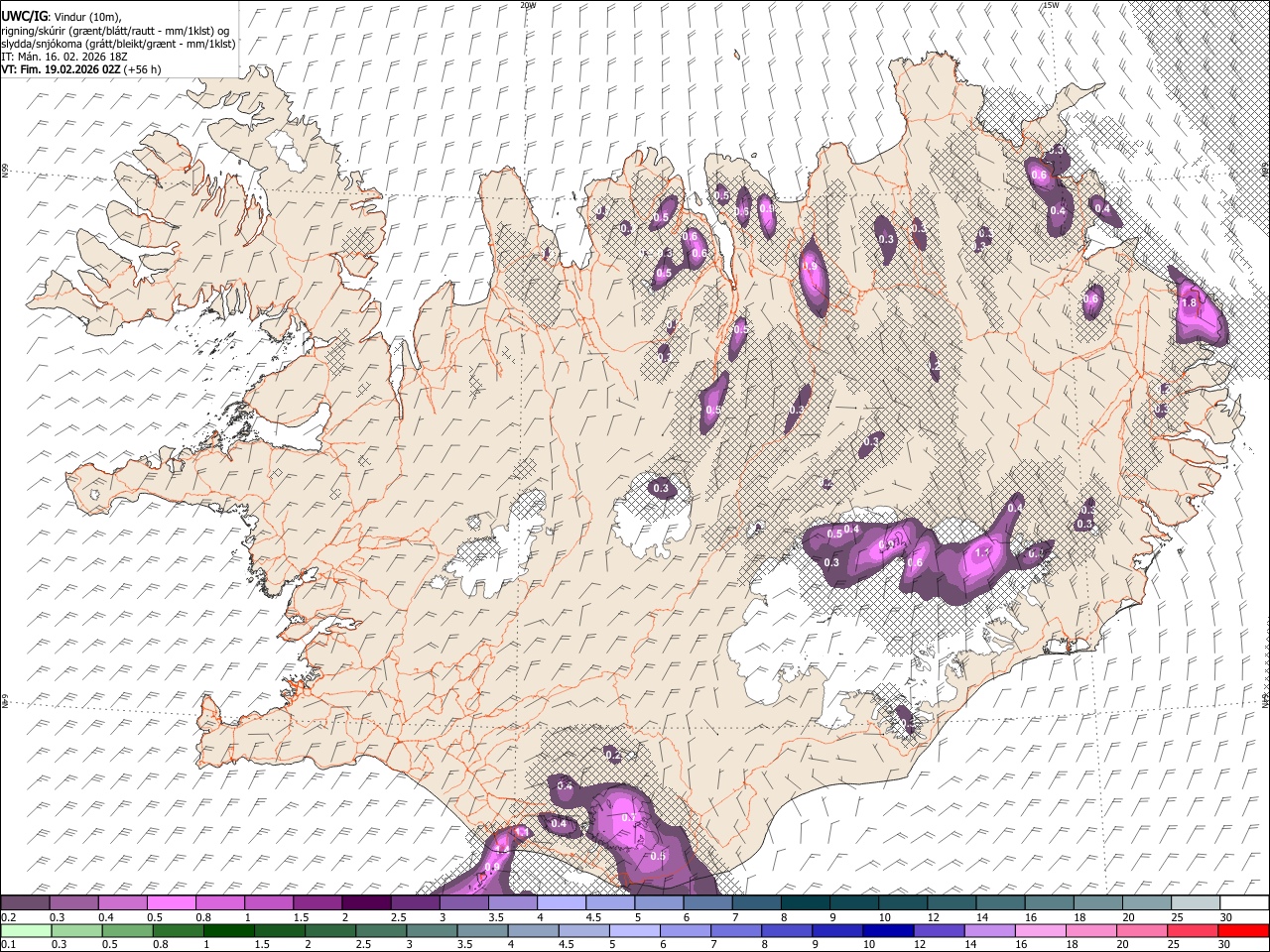
Task: Select the 'slydda/snjókoma' description line
Action: [x=118, y=44]
